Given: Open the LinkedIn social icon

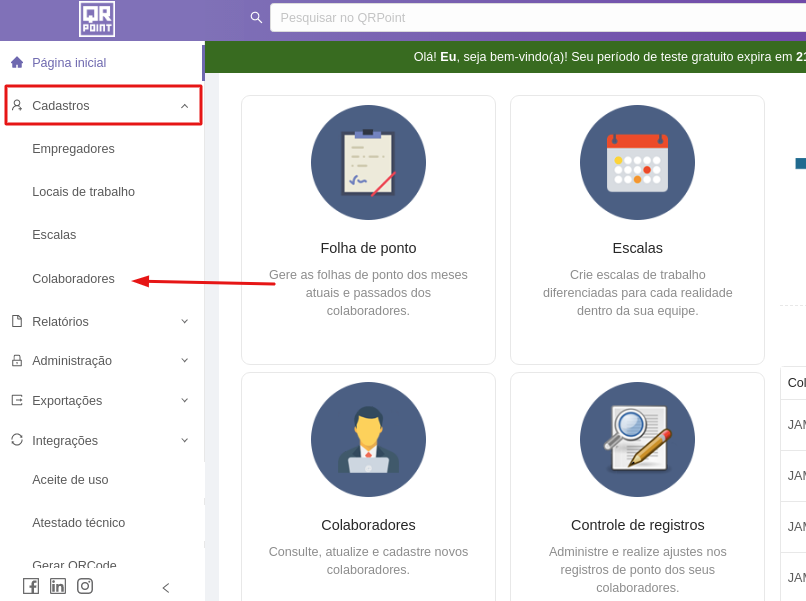Looking at the screenshot, I should click(x=58, y=586).
